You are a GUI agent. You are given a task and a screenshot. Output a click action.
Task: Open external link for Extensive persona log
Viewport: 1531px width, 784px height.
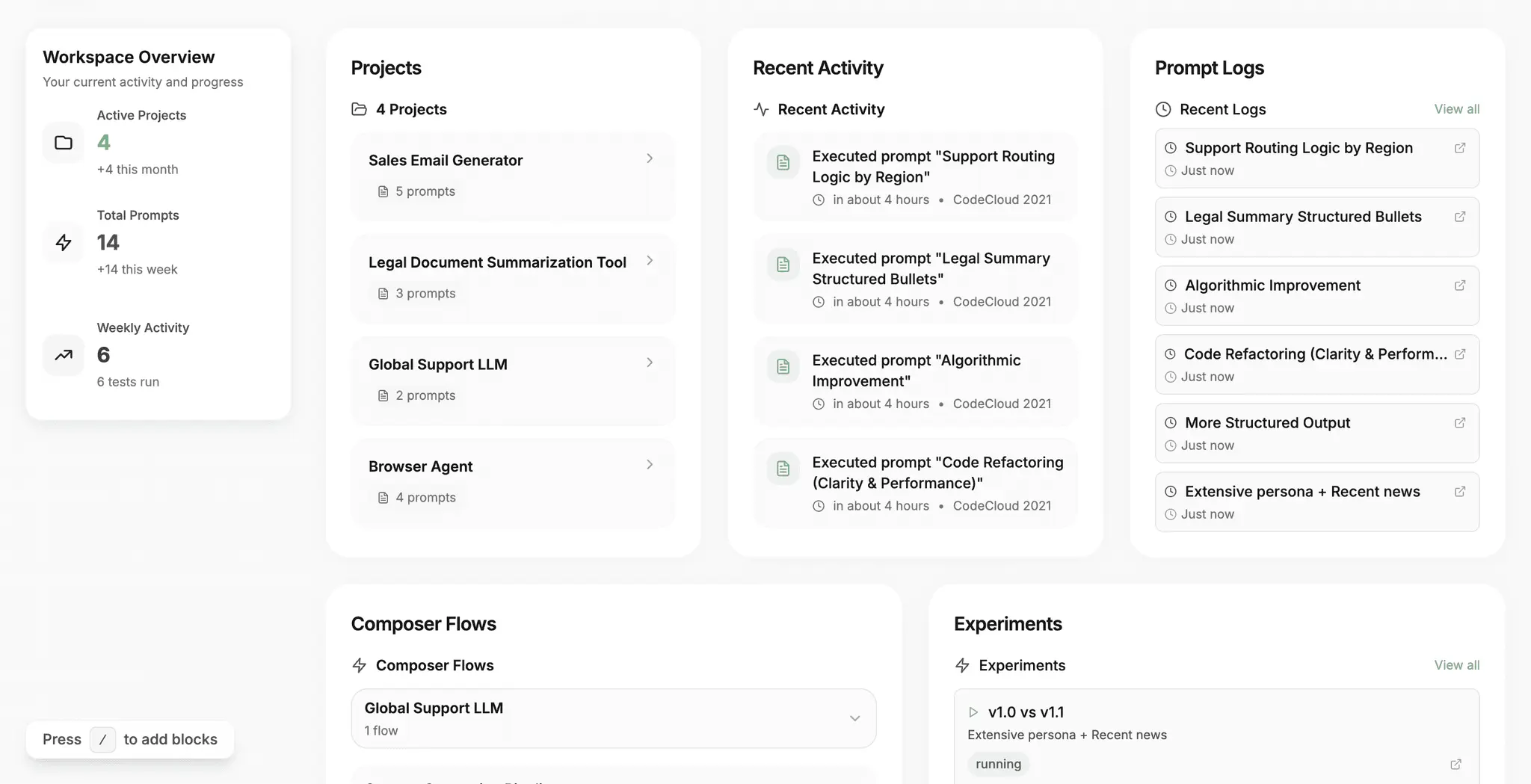[x=1459, y=492]
